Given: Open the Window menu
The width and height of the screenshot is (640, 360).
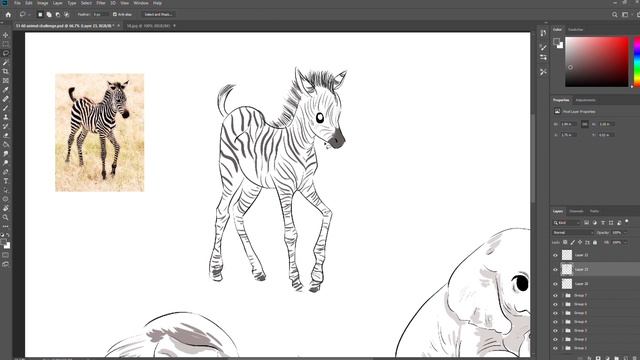Looking at the screenshot, I should [141, 3].
